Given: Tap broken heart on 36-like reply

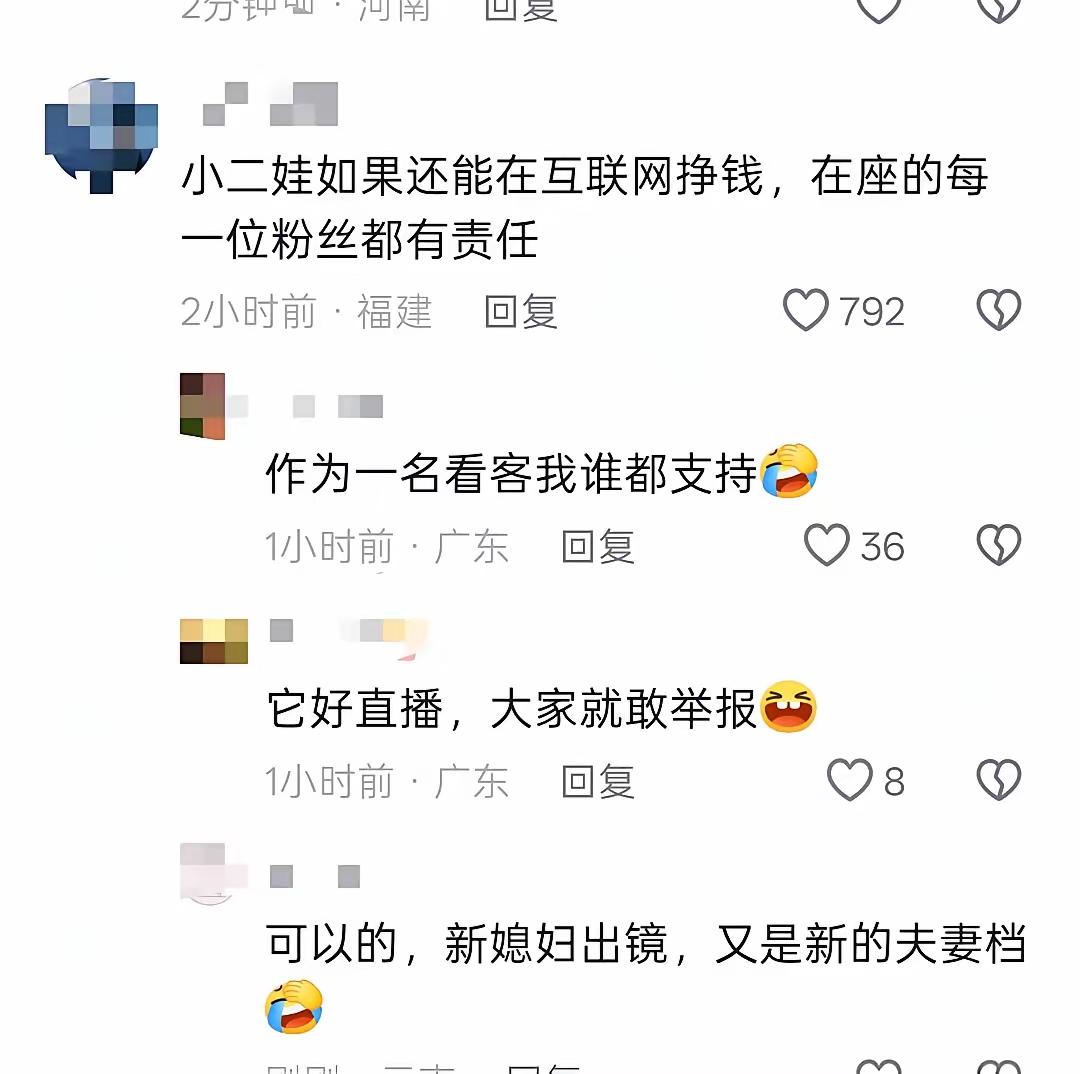Looking at the screenshot, I should pos(999,546).
